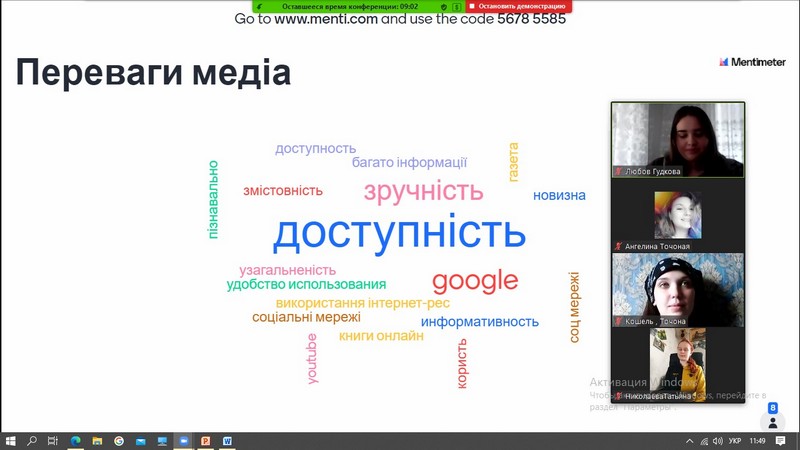Open the clock showing 11:49
This screenshot has width=800, height=450.
point(757,441)
